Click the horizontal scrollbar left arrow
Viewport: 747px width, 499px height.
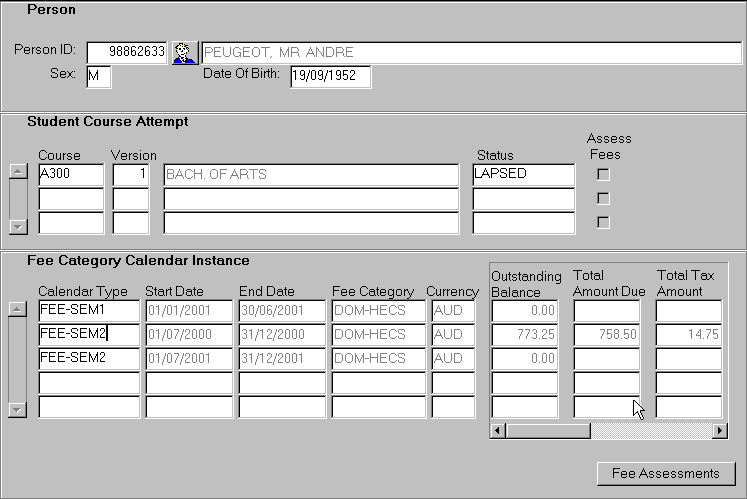coord(498,430)
